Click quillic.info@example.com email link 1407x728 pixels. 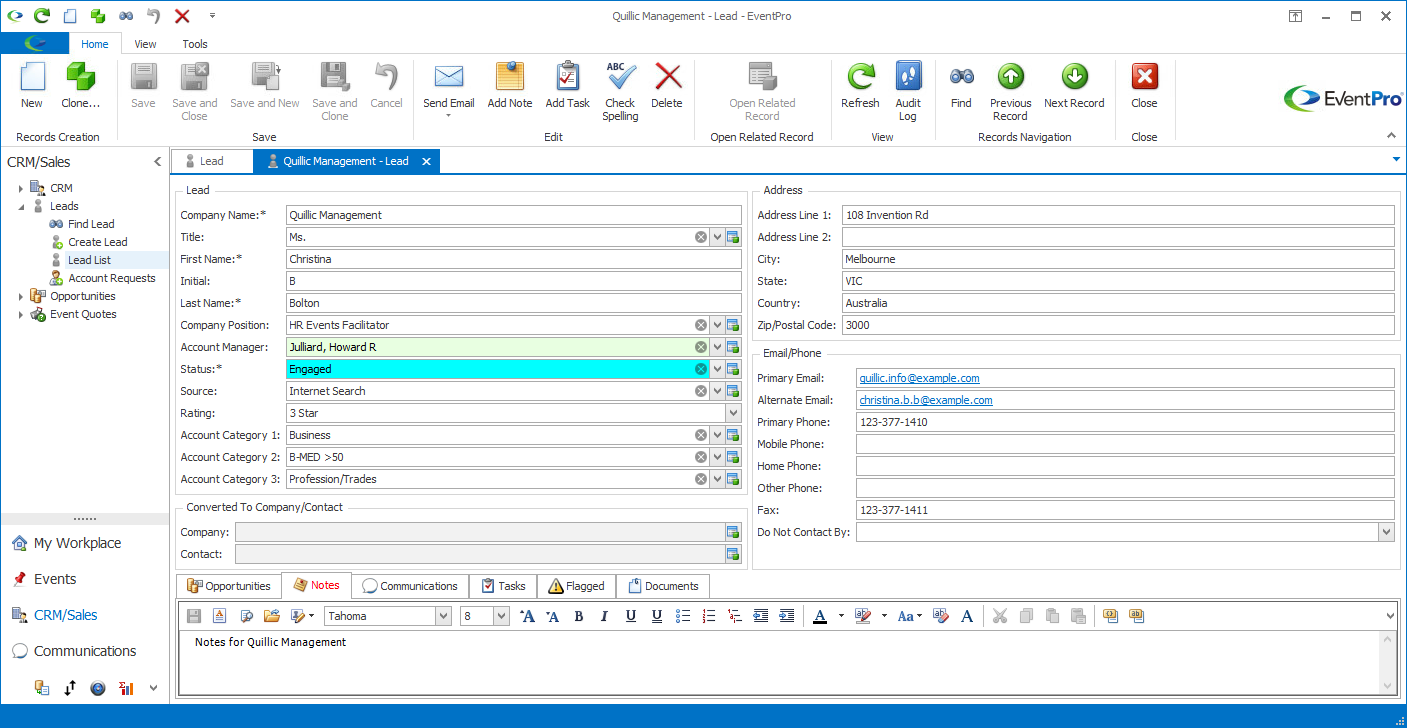point(919,378)
